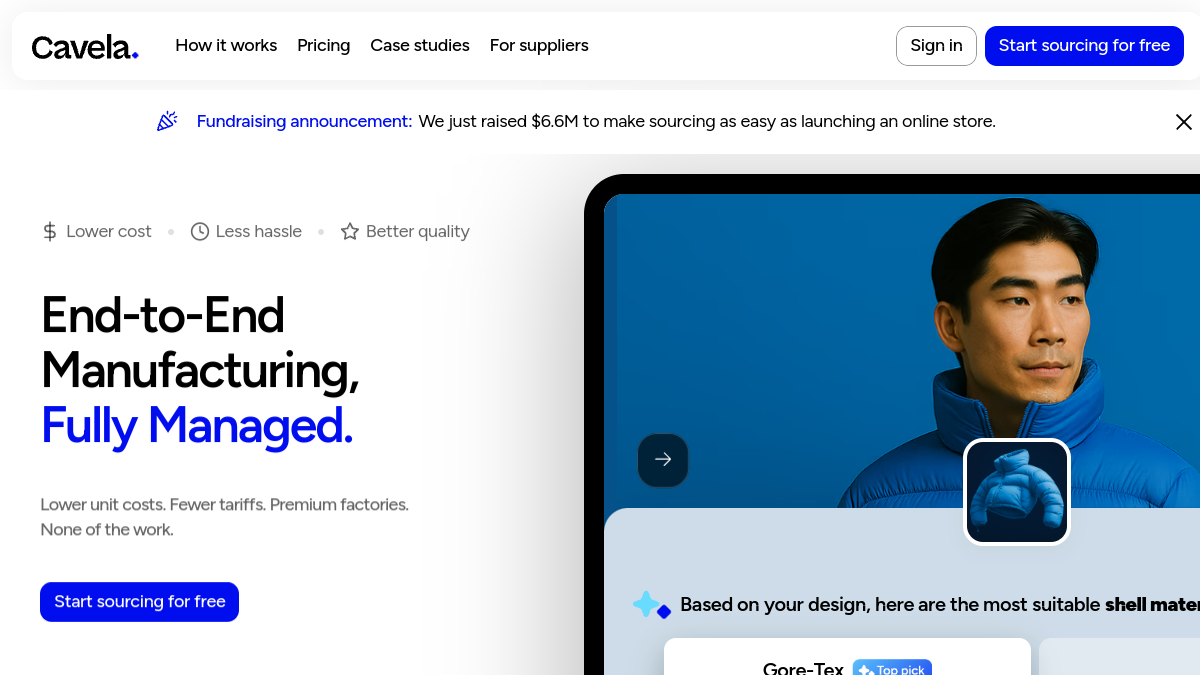Click the Sign in button

tap(936, 46)
